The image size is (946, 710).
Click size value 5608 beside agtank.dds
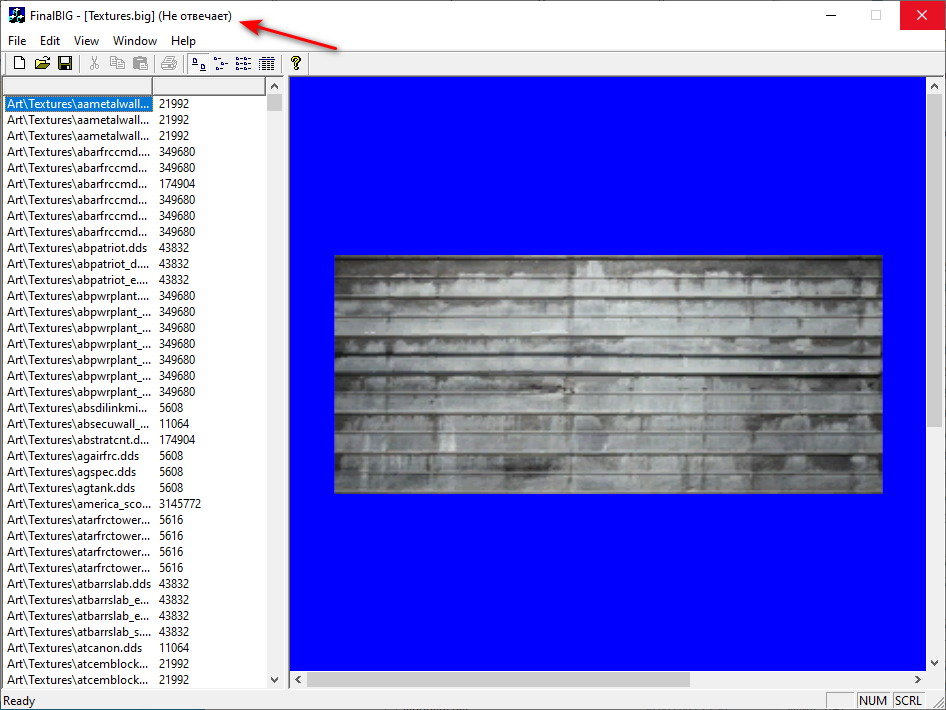[x=171, y=487]
